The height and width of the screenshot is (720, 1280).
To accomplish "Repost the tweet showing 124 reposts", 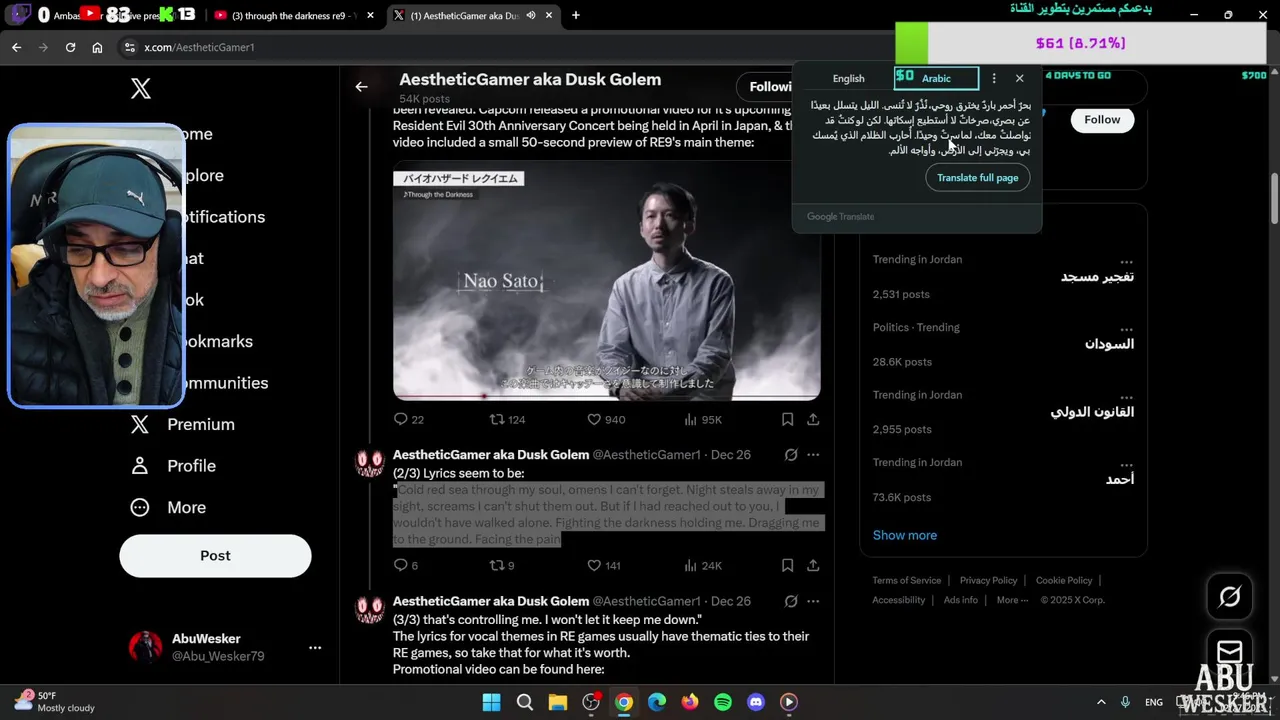I will (x=507, y=419).
